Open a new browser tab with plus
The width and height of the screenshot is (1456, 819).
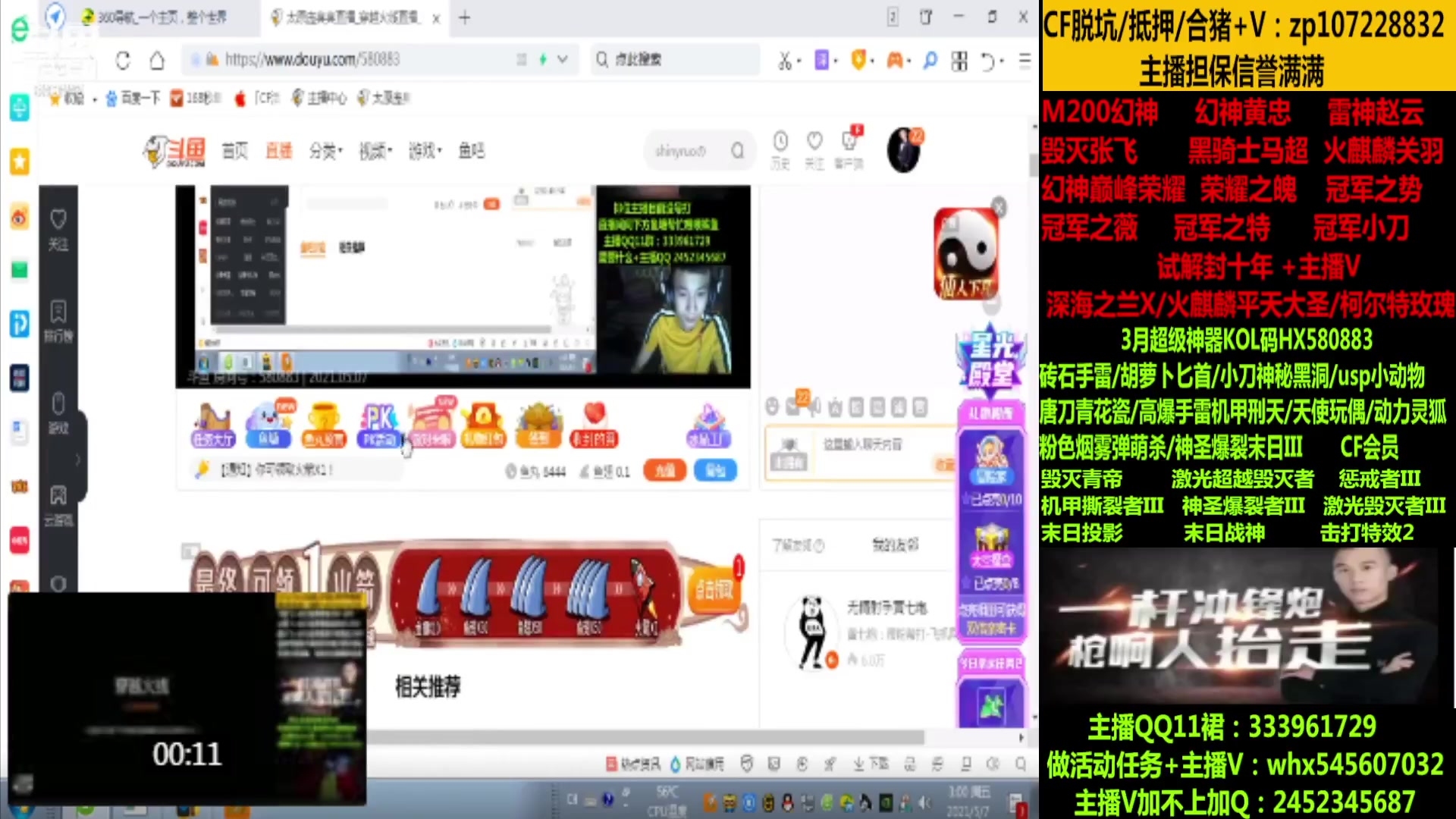465,17
